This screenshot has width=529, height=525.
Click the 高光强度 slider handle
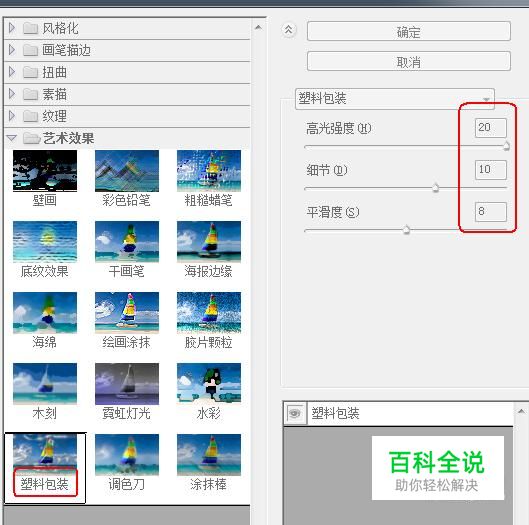506,146
